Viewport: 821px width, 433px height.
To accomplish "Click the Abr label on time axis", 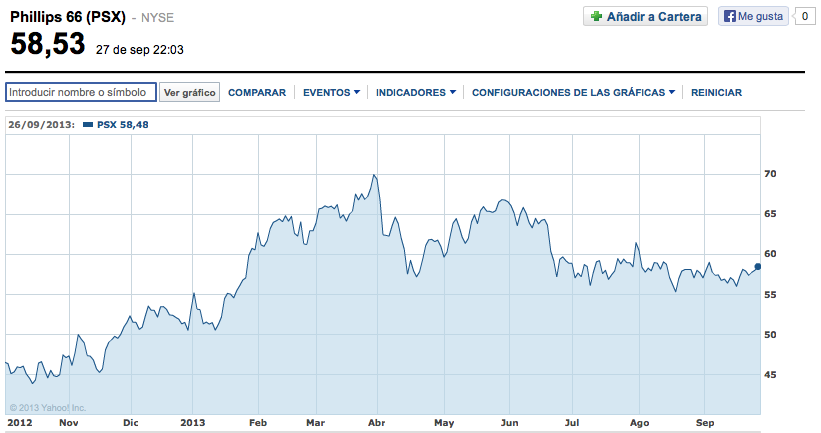I will 376,423.
